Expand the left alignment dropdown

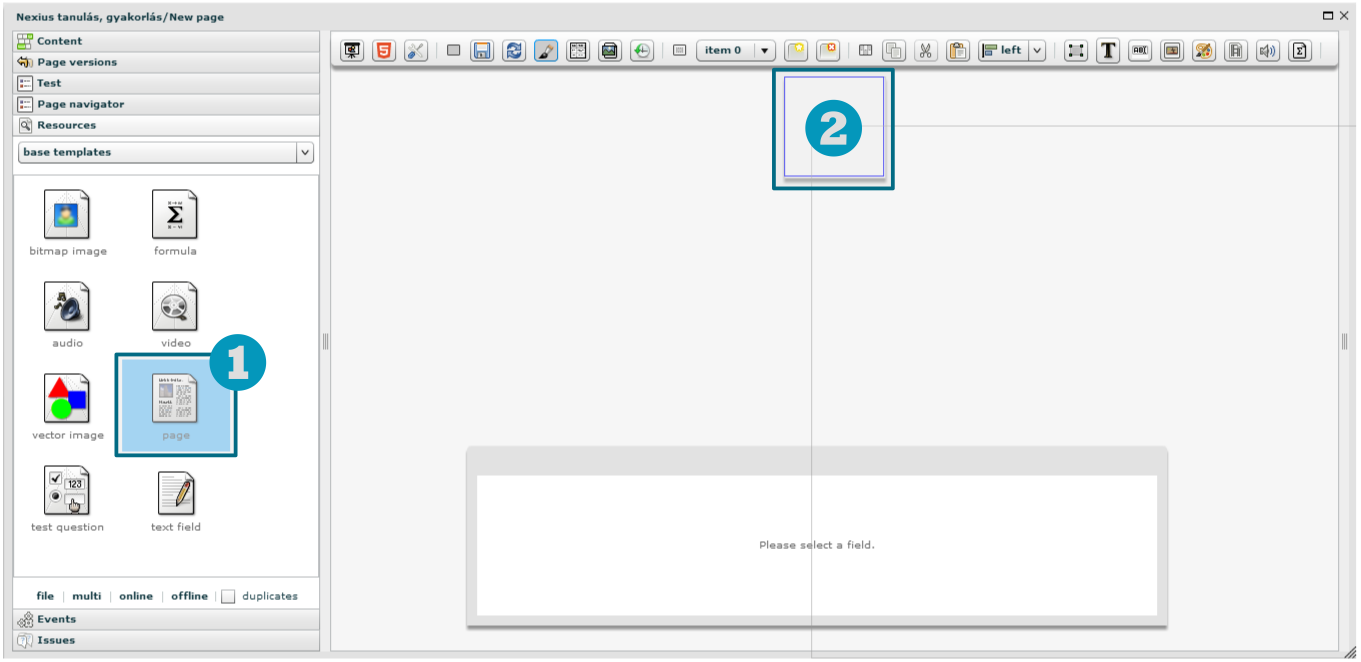pyautogui.click(x=1036, y=50)
